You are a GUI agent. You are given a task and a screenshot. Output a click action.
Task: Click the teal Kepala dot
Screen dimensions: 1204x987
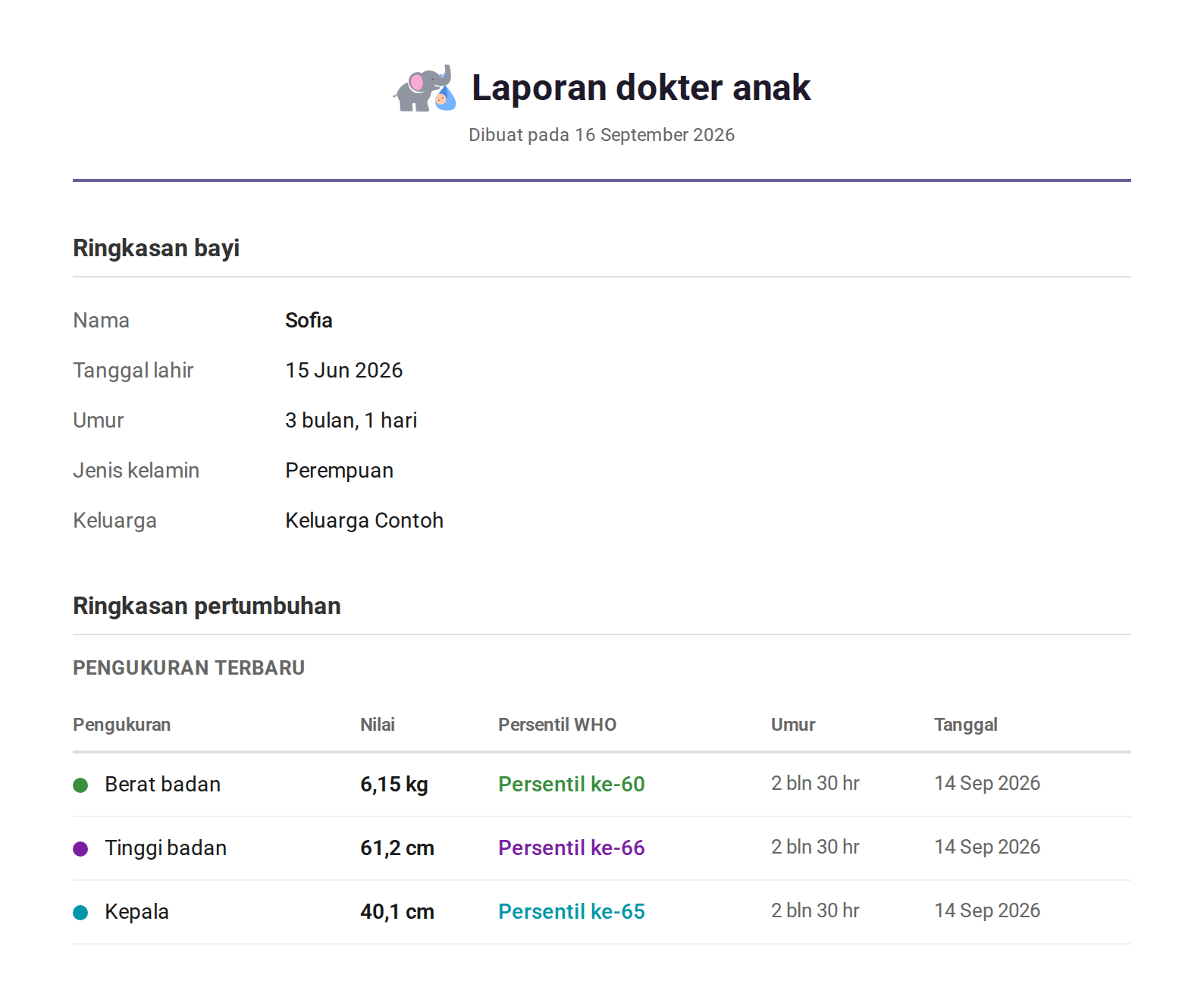(80, 913)
